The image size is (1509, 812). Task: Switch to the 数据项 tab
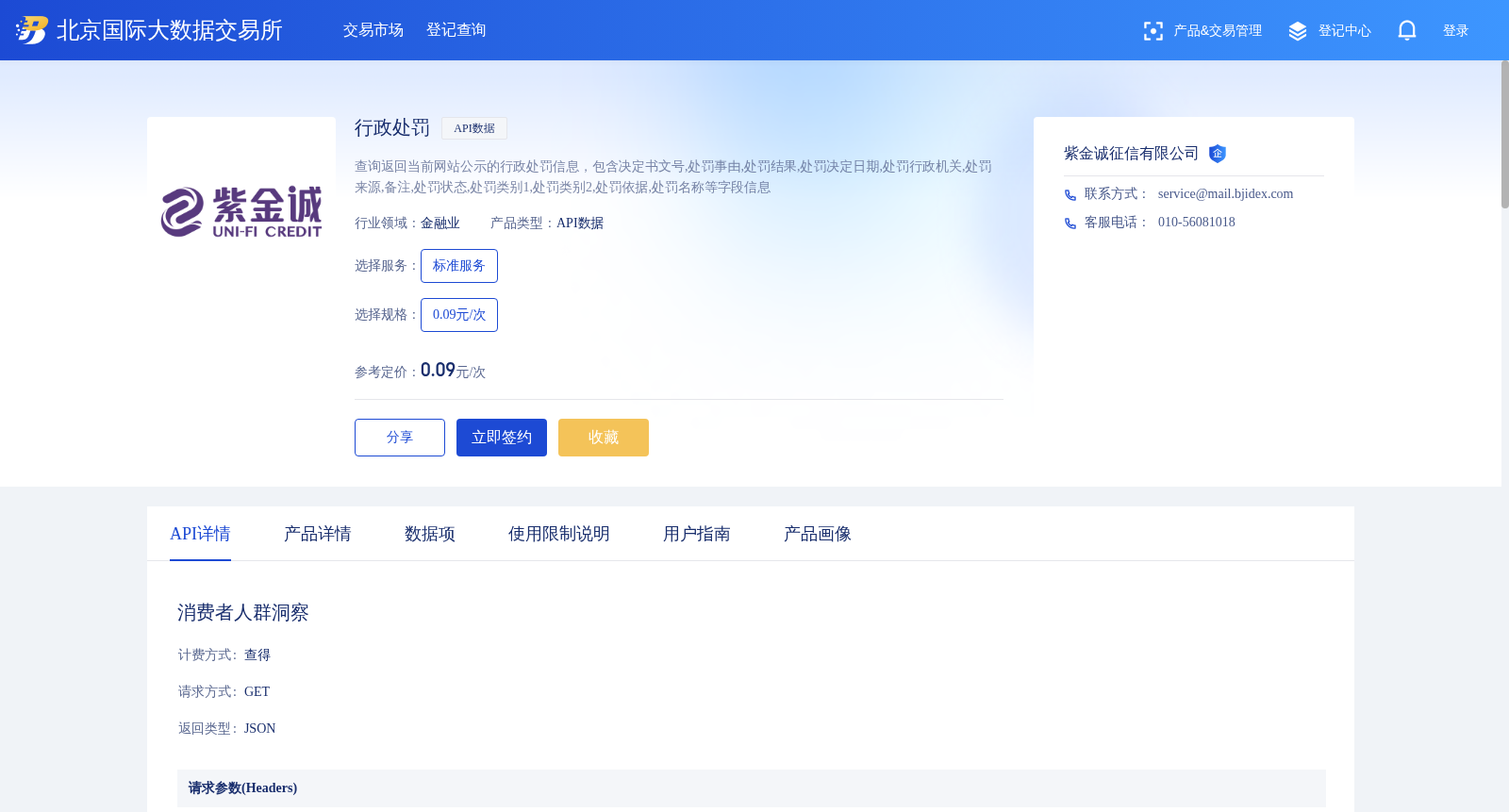[x=430, y=534]
